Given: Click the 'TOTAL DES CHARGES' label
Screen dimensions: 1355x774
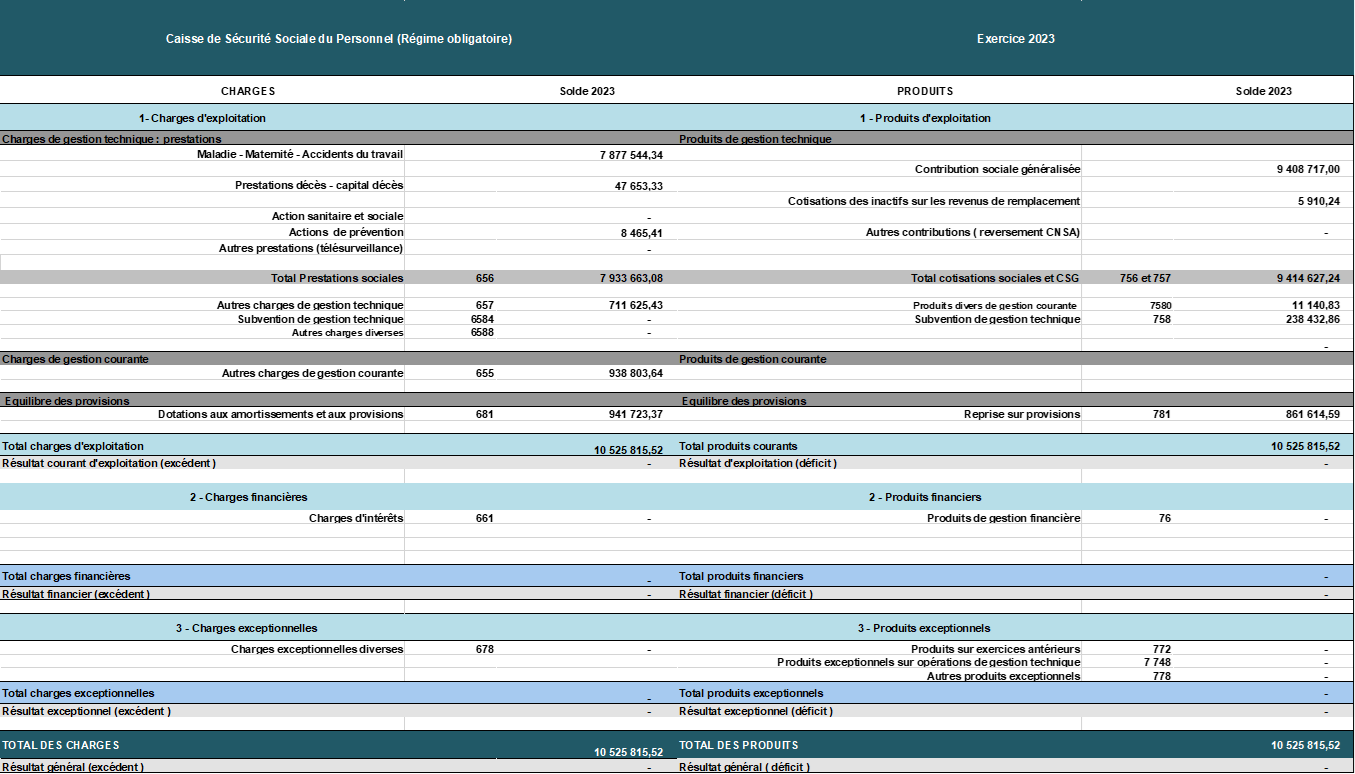Looking at the screenshot, I should point(61,745).
